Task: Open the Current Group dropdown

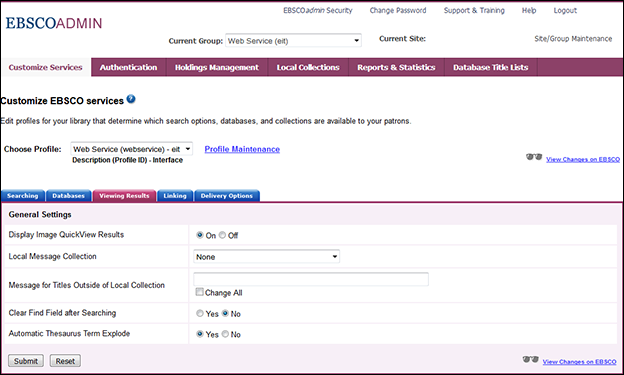Action: 293,41
